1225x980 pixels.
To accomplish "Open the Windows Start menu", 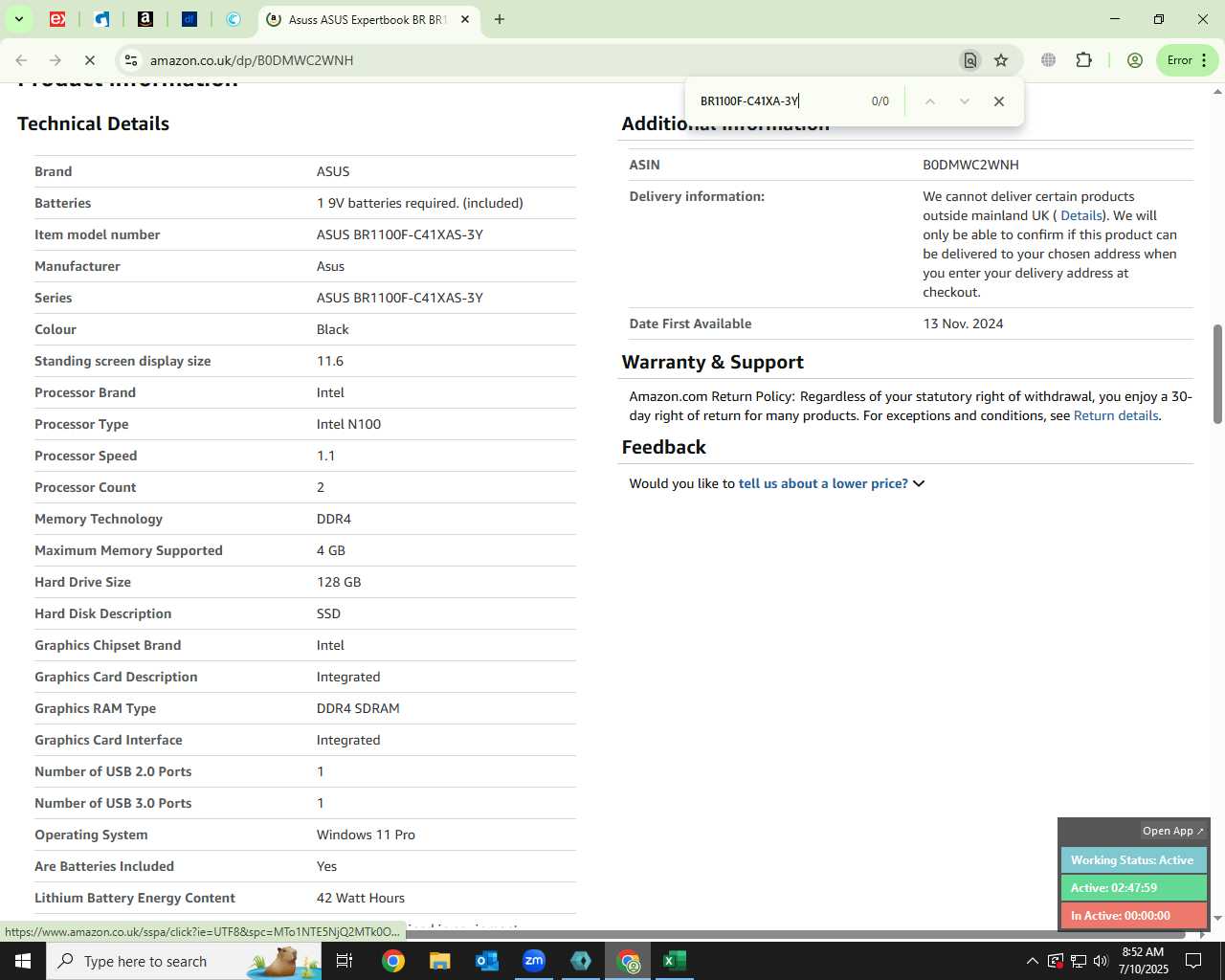I will (x=23, y=961).
